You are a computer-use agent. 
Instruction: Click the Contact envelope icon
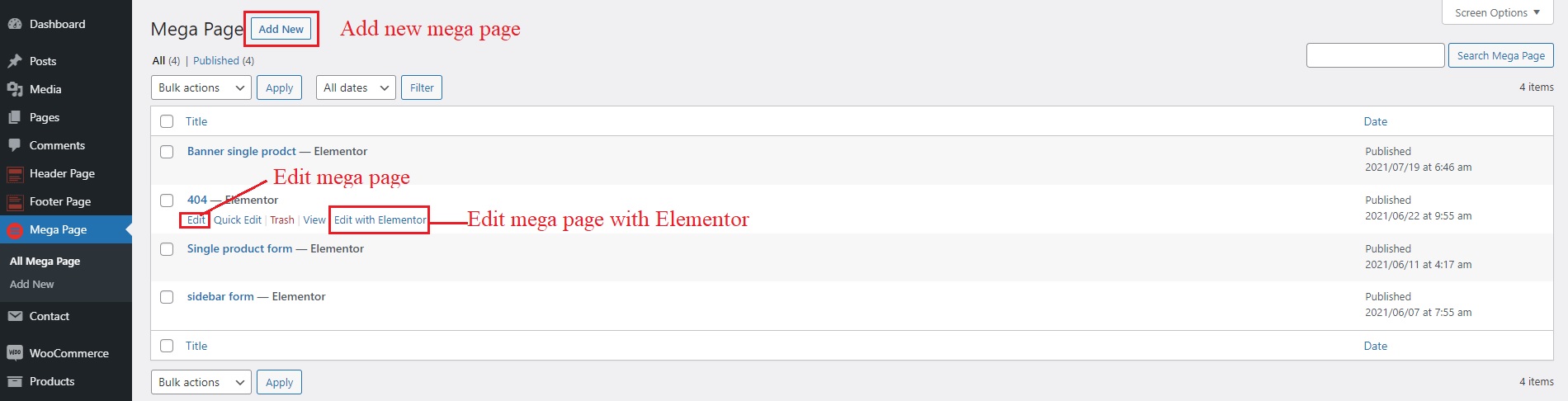[14, 316]
